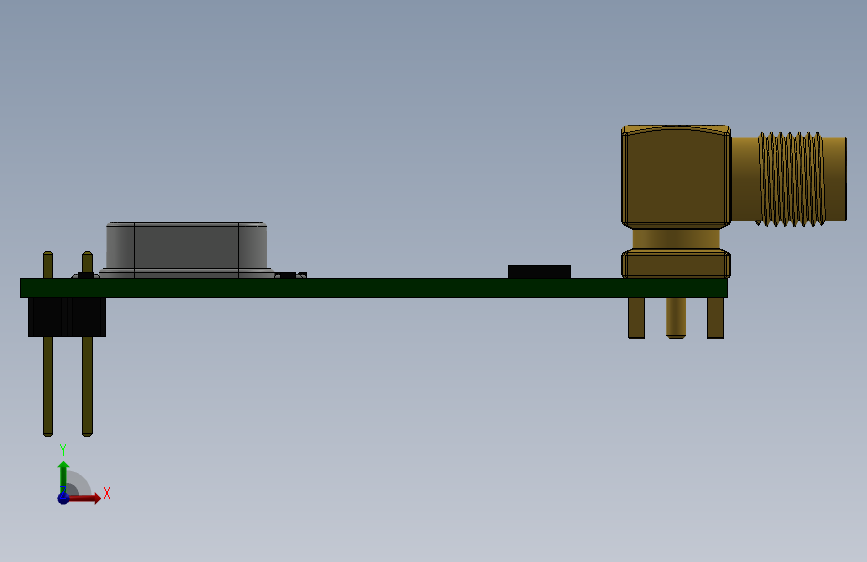
Task: Select the second long header pin
Action: tap(87, 387)
